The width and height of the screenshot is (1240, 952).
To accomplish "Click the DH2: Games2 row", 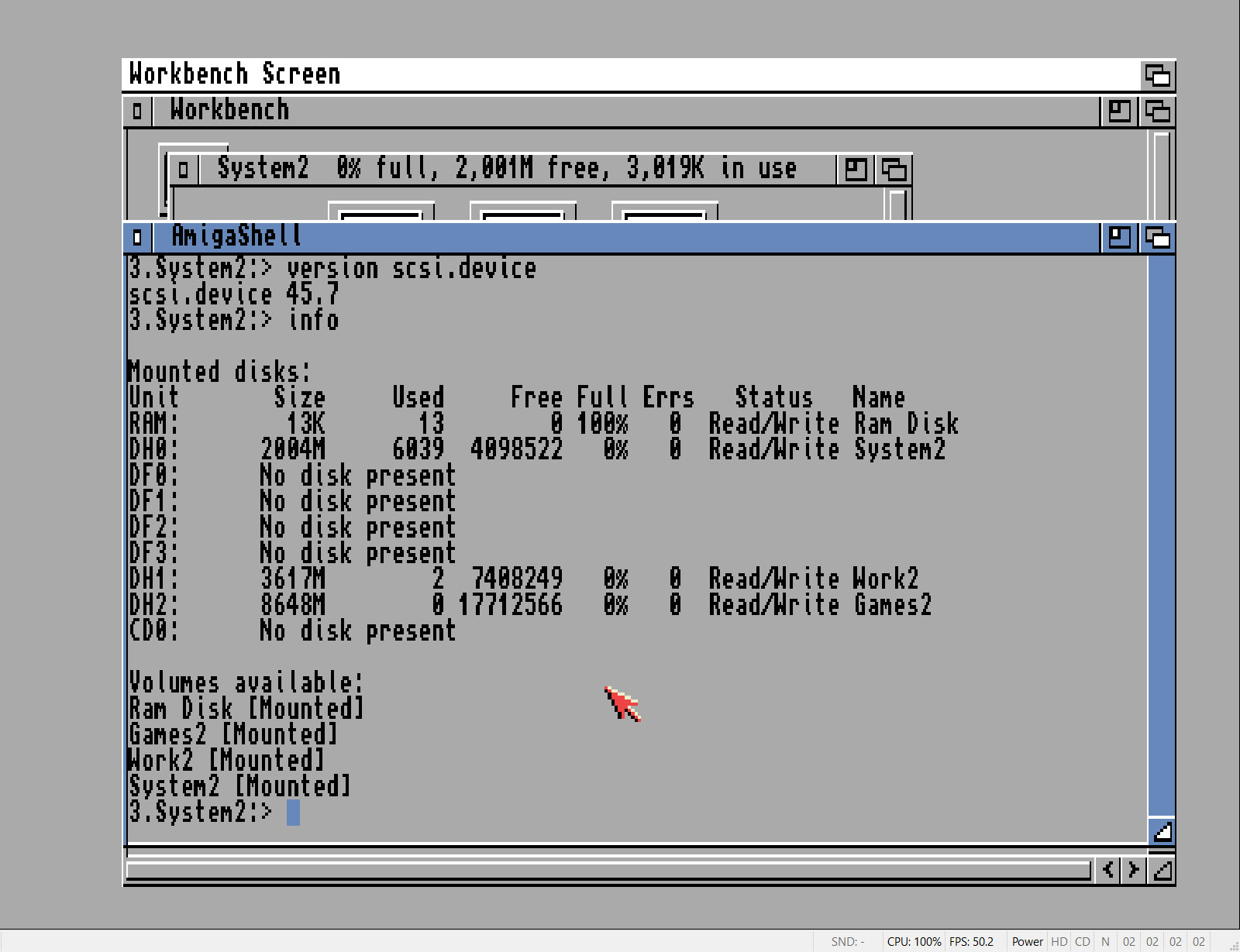I will pyautogui.click(x=530, y=605).
